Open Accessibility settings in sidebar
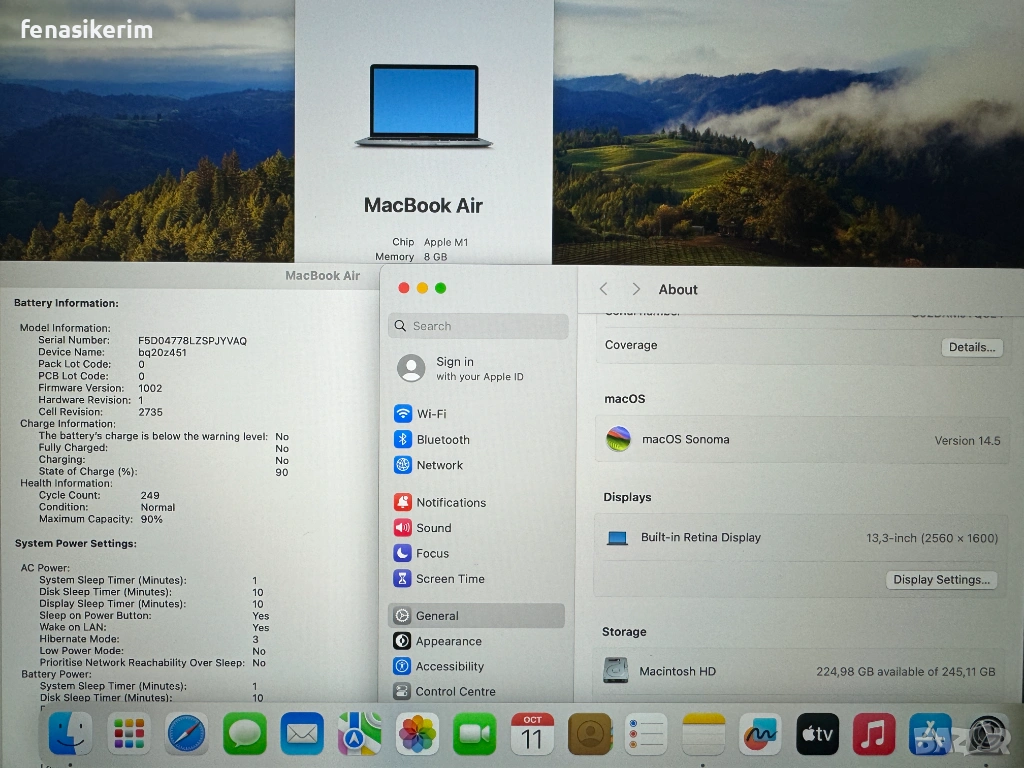Viewport: 1024px width, 768px height. [449, 667]
